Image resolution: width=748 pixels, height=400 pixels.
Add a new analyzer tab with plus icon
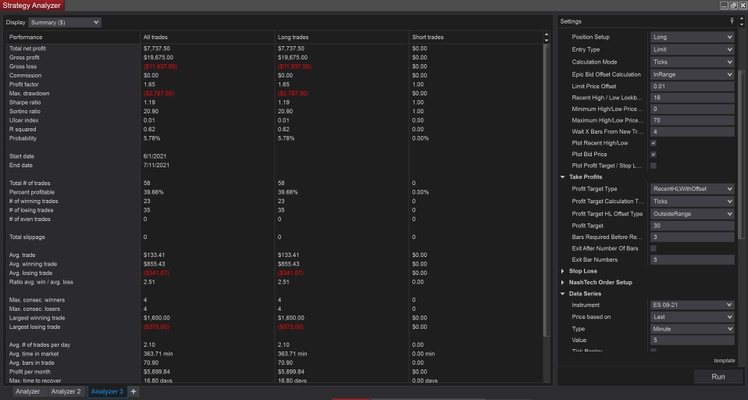[x=134, y=392]
